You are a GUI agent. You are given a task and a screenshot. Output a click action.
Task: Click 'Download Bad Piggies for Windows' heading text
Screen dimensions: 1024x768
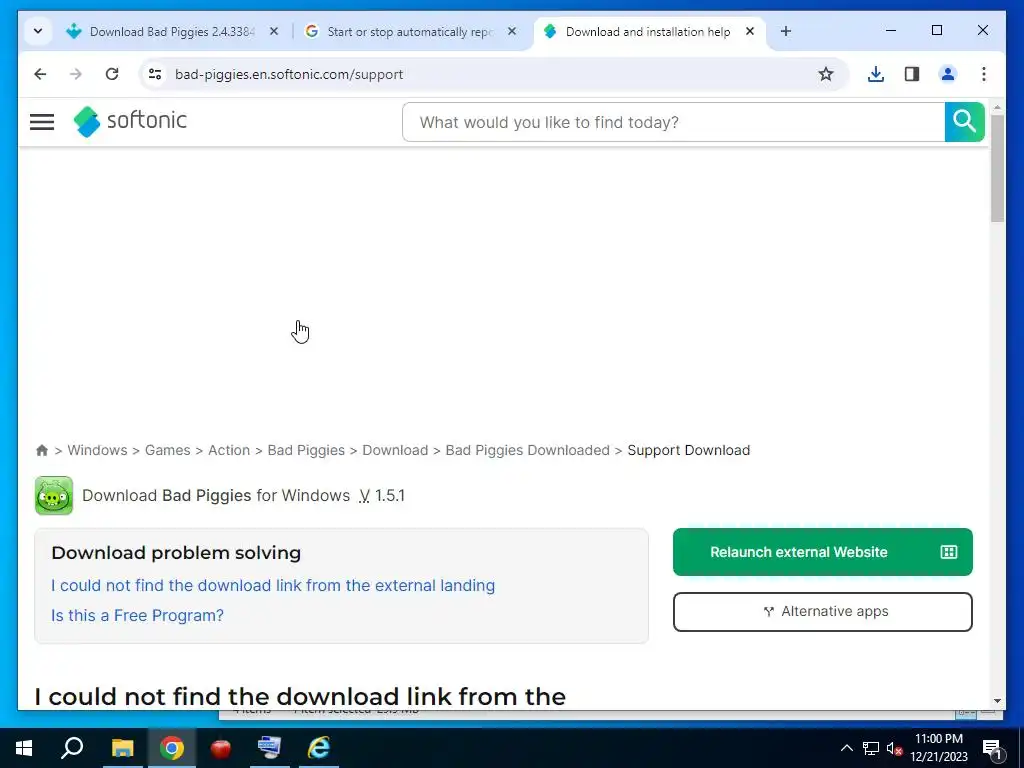click(x=216, y=496)
